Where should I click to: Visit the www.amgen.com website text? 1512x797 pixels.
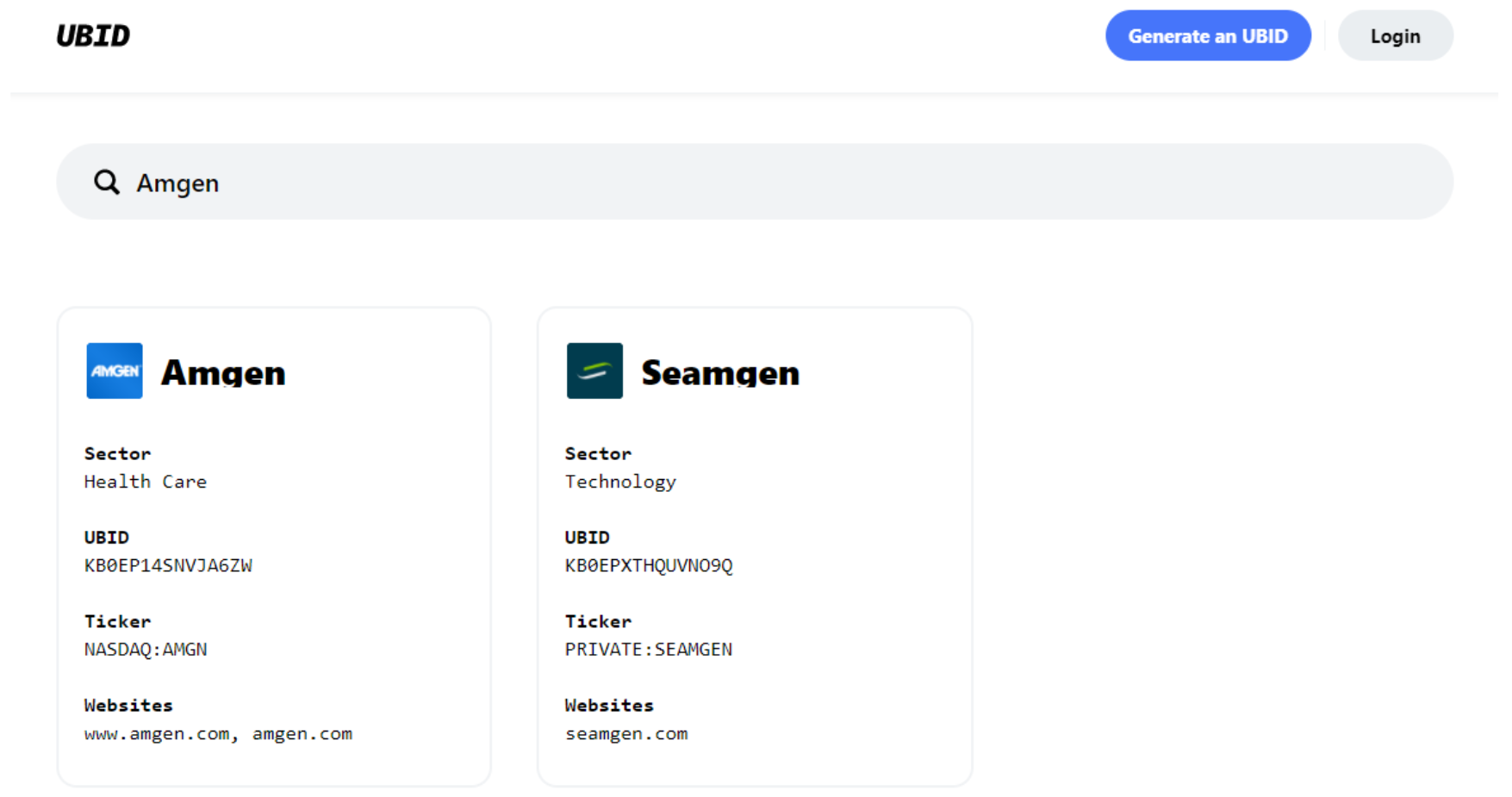tap(157, 733)
